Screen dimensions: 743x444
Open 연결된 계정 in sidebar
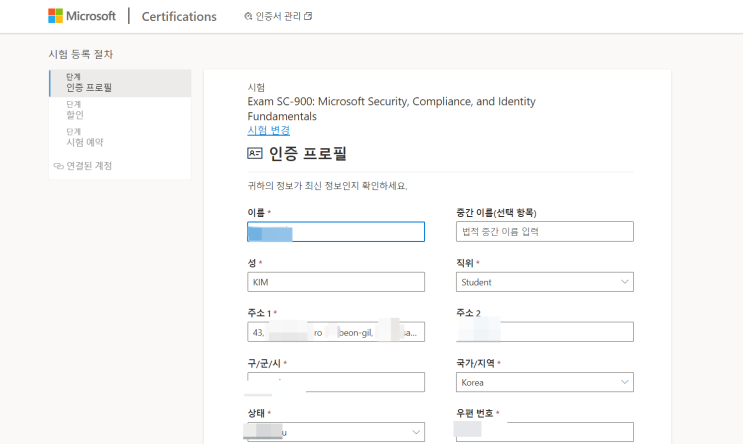click(89, 166)
